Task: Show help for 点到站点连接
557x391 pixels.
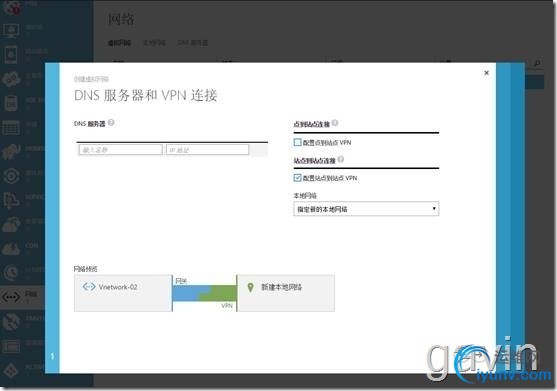Action: [x=335, y=123]
